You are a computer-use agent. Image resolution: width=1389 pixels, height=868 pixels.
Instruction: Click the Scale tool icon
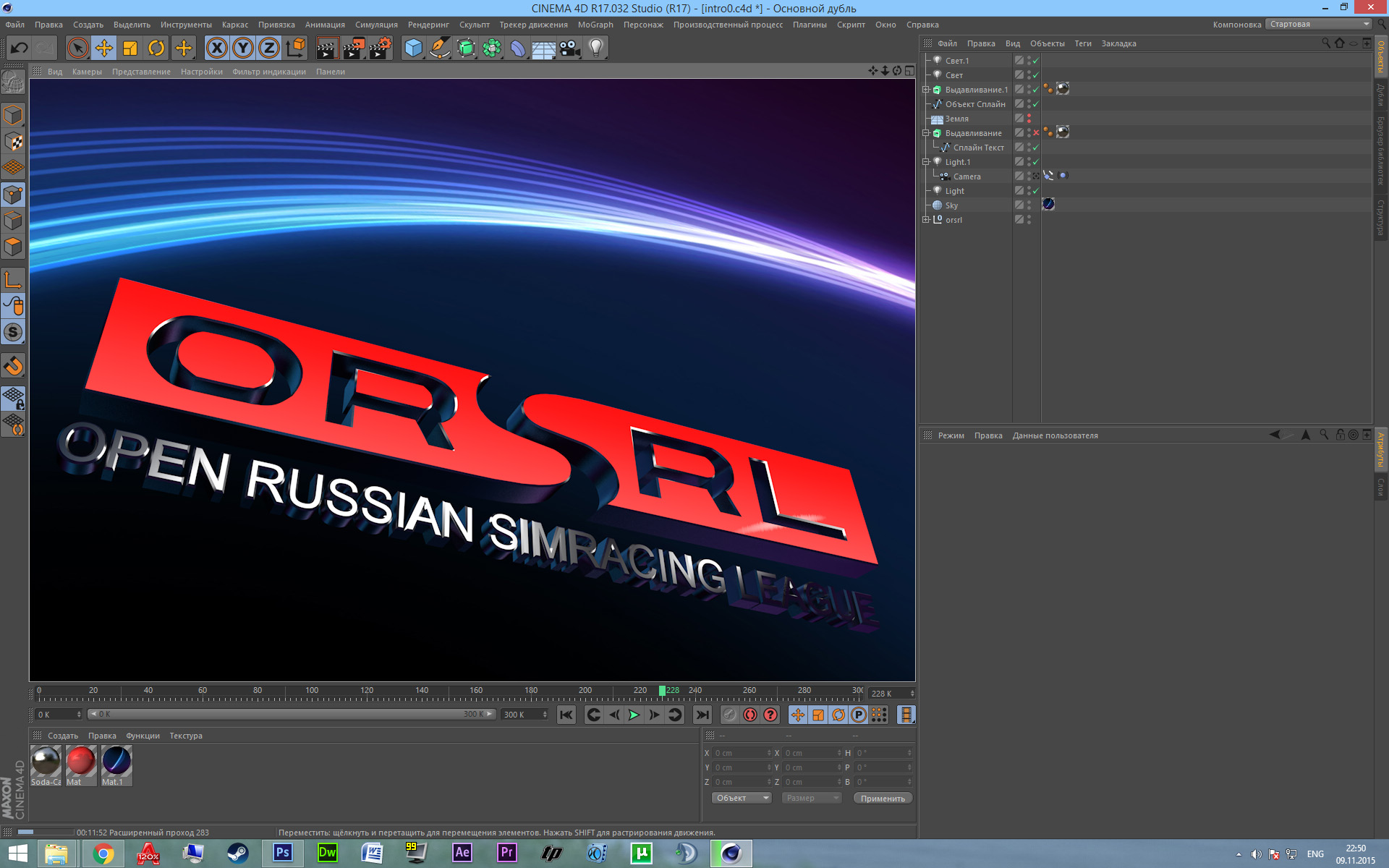pyautogui.click(x=130, y=48)
